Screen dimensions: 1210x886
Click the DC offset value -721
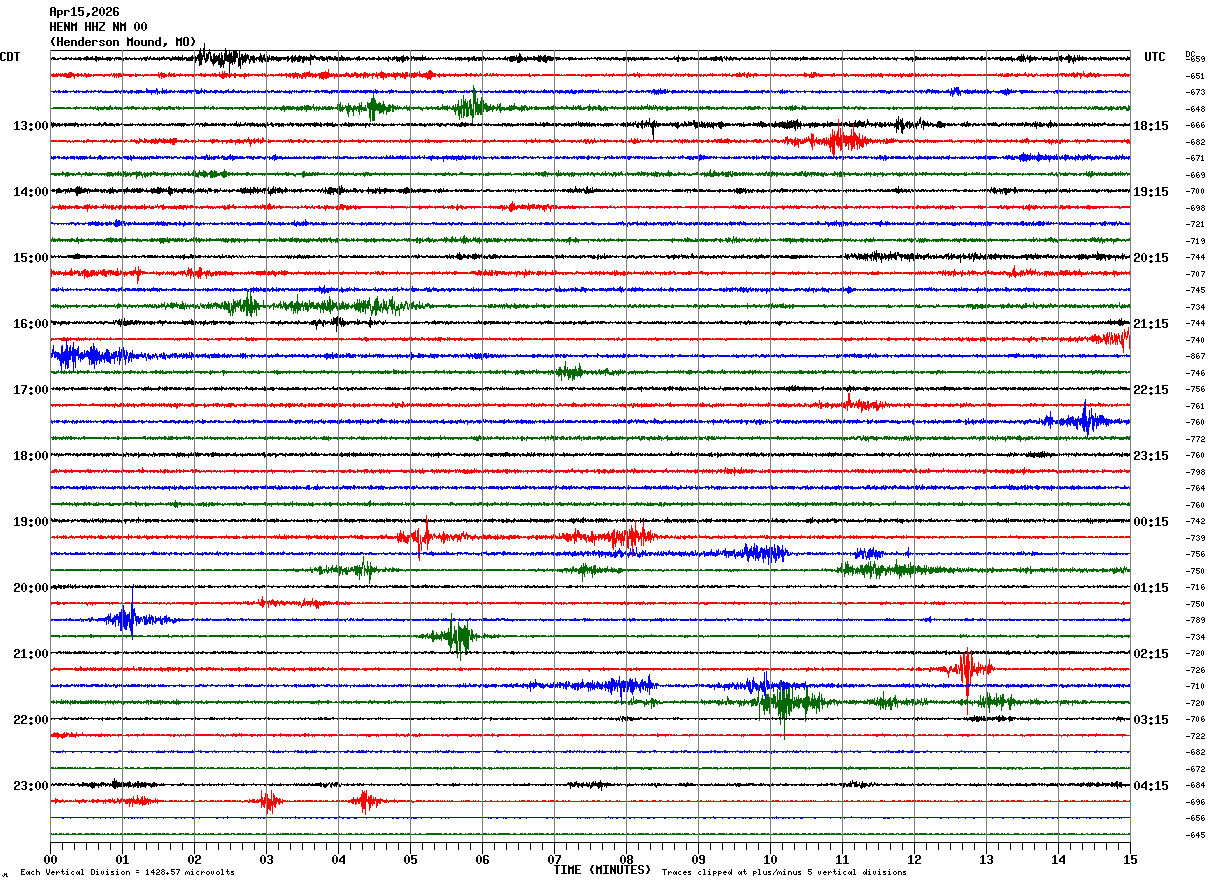1195,224
